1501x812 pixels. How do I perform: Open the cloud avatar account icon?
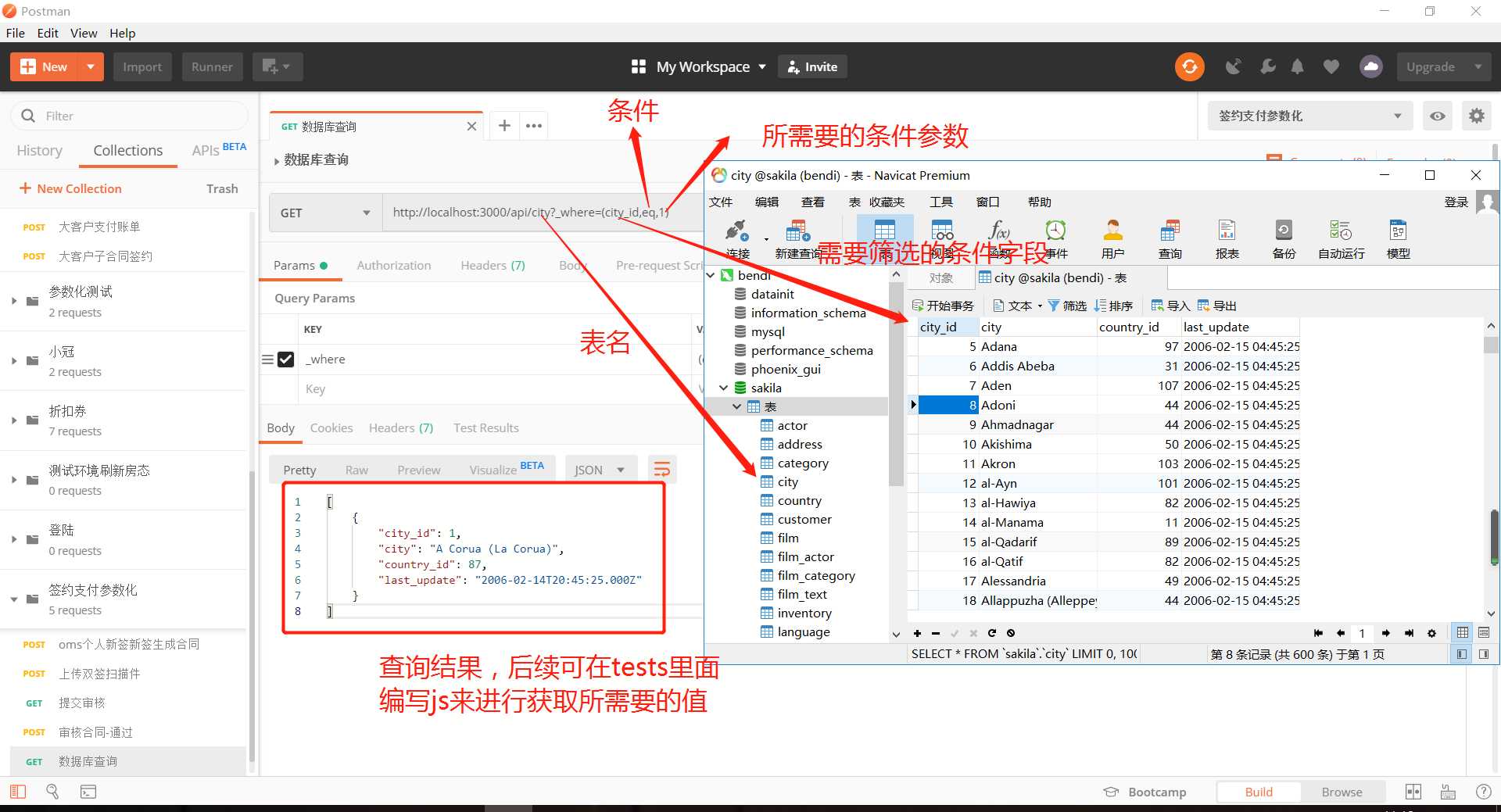tap(1371, 67)
